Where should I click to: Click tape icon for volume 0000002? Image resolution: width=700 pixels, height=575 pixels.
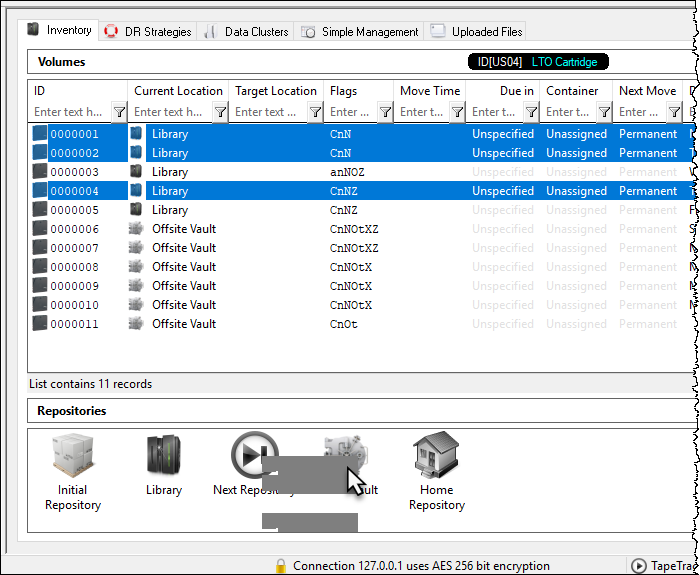(40, 153)
